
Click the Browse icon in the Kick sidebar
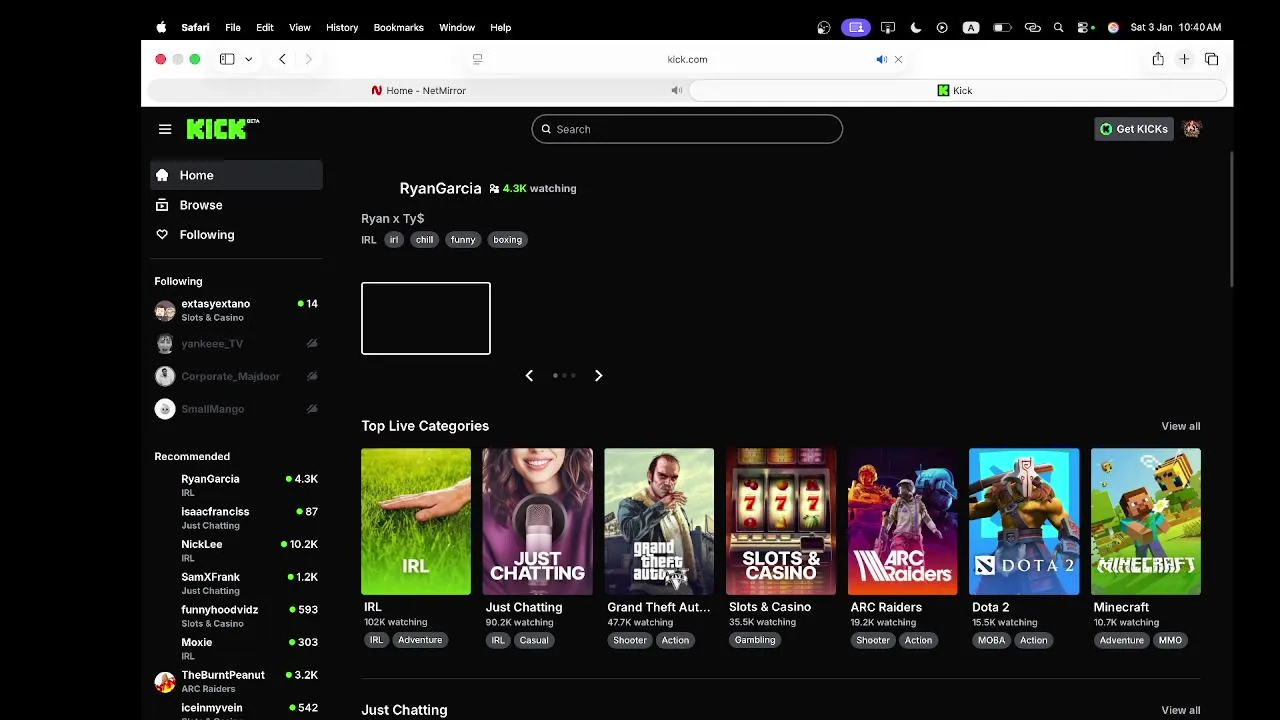[162, 205]
